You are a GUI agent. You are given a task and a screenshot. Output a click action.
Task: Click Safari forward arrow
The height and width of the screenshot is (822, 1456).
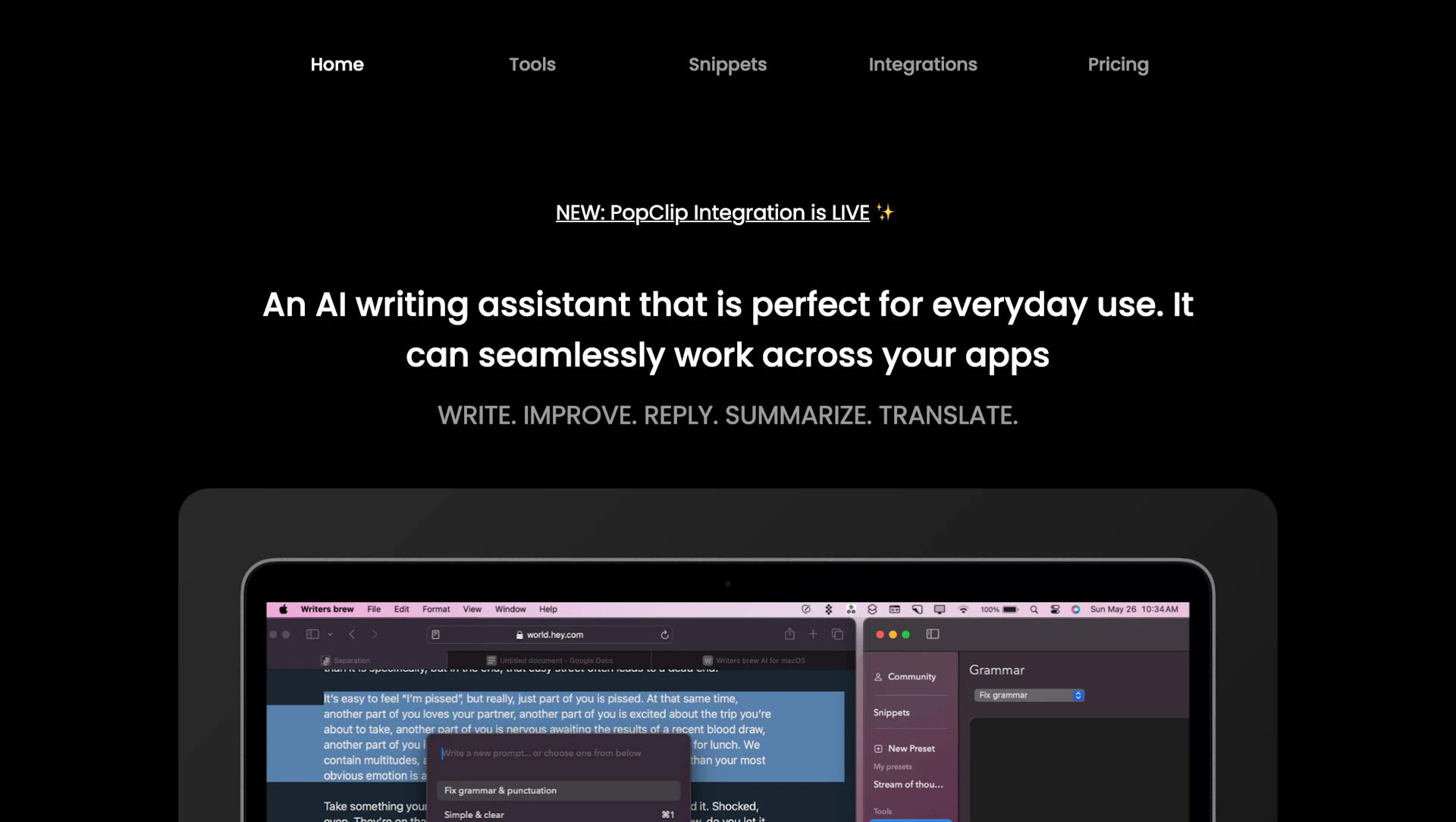click(x=375, y=634)
